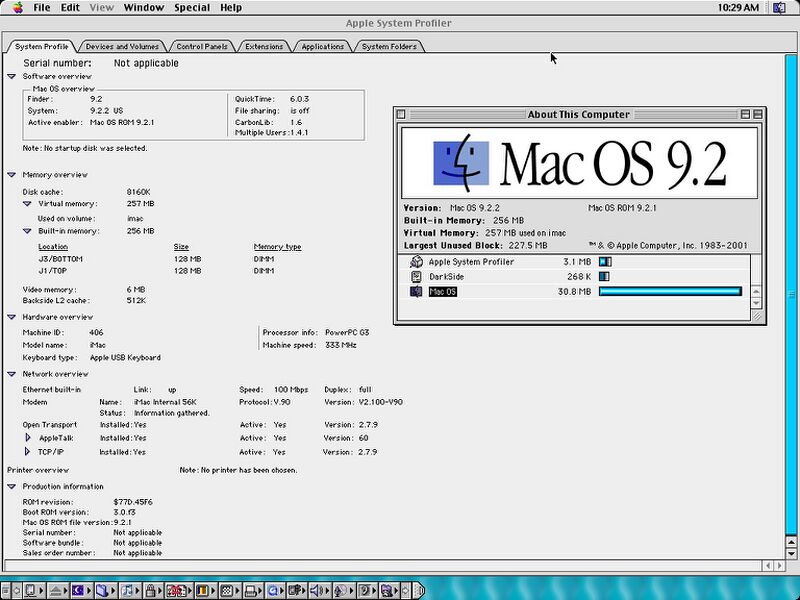Open the File menu
Image resolution: width=800 pixels, height=600 pixels.
point(42,7)
